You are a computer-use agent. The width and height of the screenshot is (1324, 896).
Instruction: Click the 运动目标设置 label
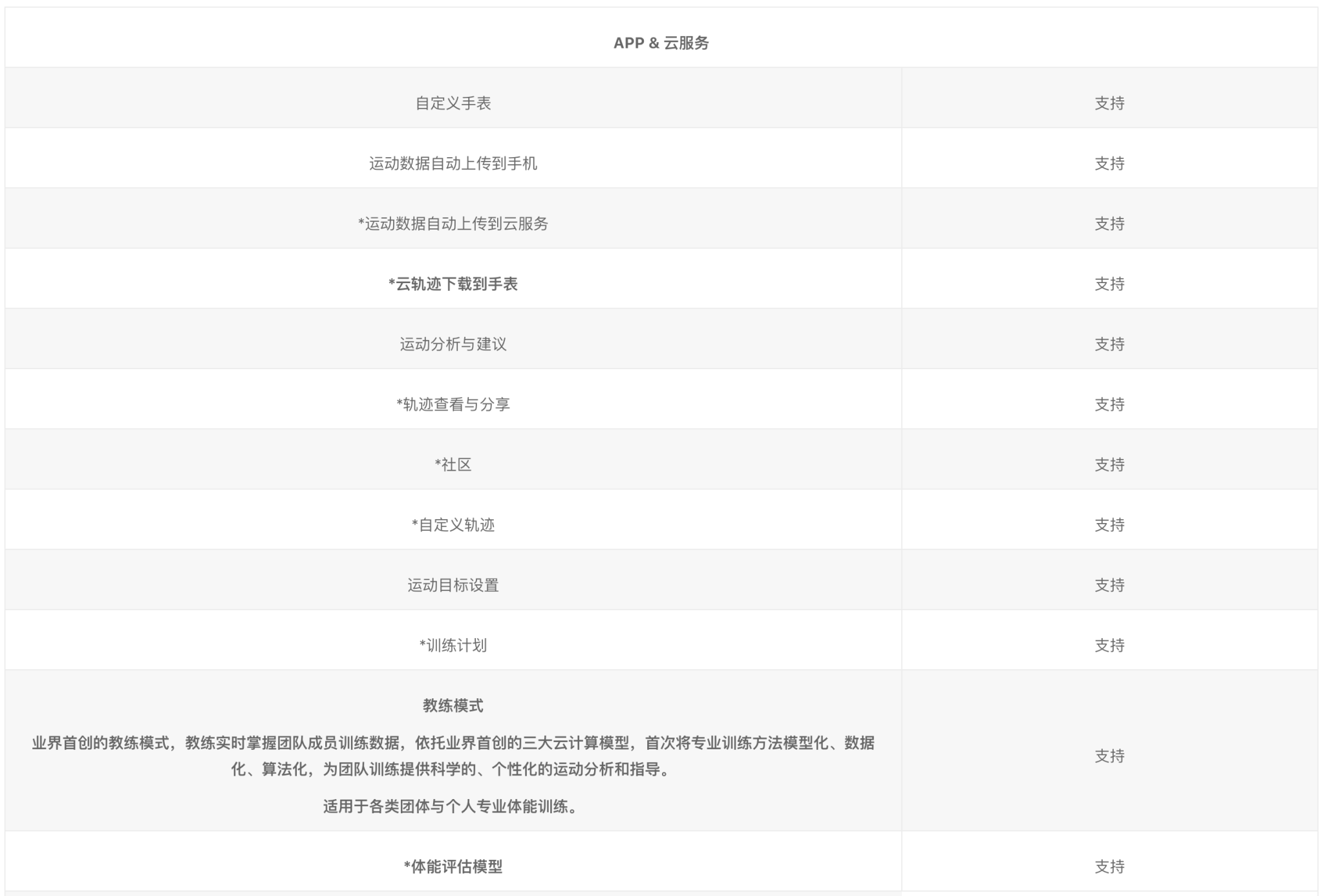tap(453, 585)
